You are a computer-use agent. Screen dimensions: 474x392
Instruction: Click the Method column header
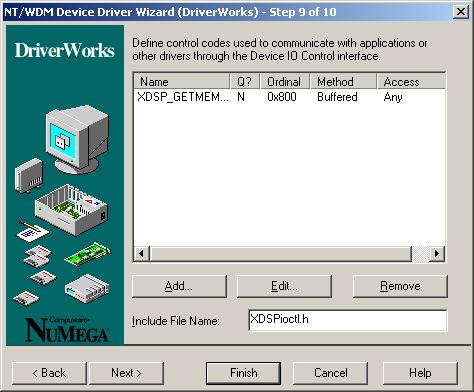(343, 82)
